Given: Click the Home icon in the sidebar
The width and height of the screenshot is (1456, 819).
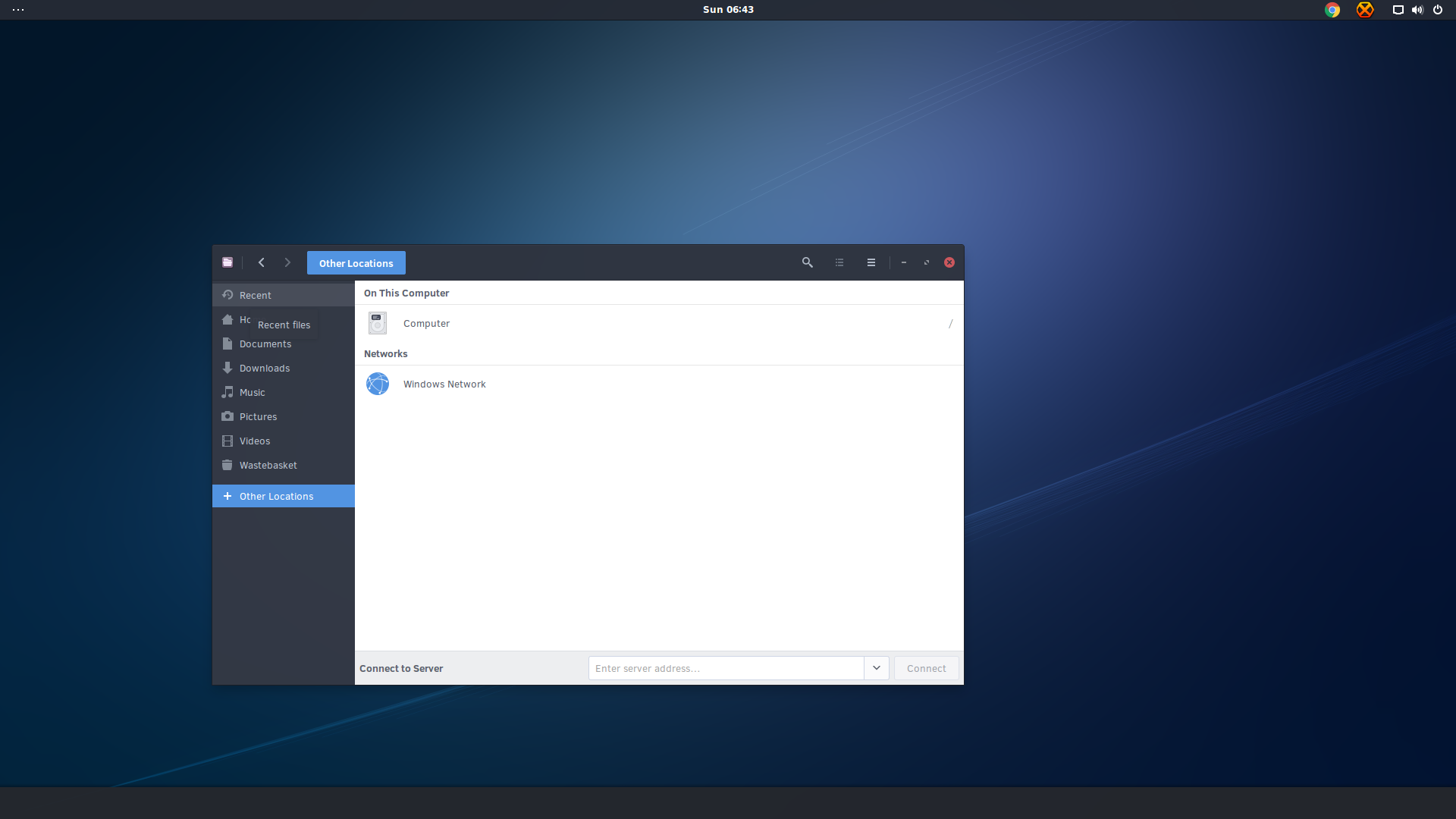Looking at the screenshot, I should point(227,319).
